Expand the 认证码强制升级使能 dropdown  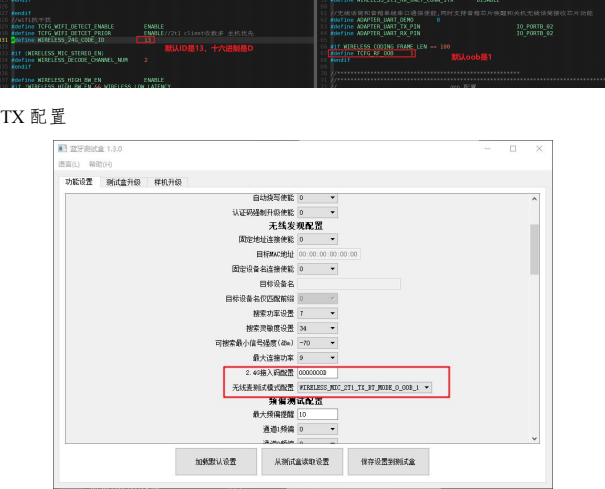[318, 212]
